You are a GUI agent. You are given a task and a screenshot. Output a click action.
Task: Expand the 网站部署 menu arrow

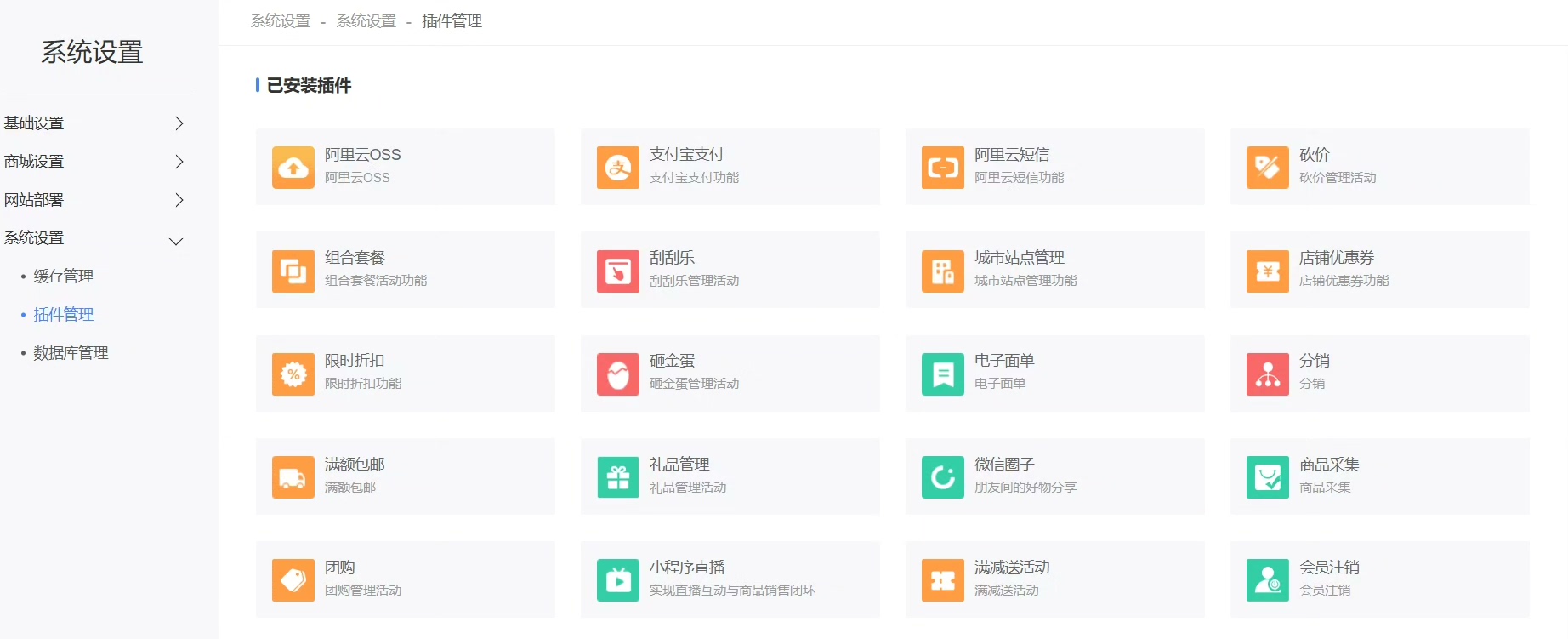(179, 200)
